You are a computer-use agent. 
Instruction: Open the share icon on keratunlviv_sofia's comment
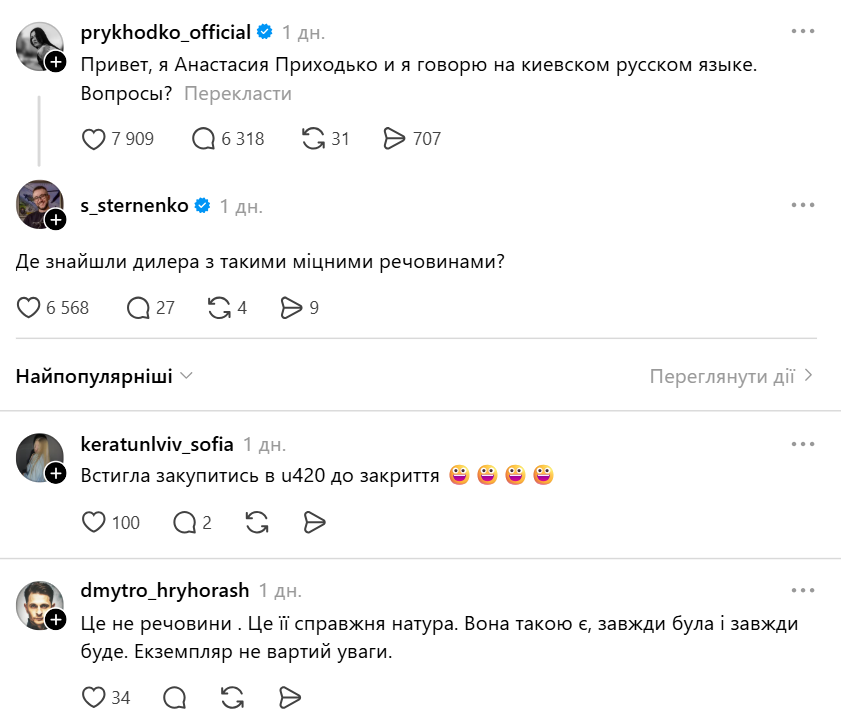point(315,522)
